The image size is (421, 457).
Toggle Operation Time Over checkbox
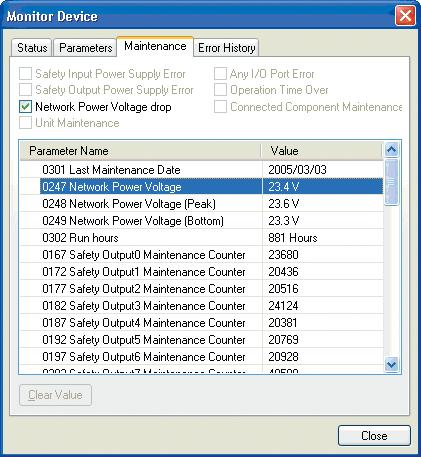point(220,90)
